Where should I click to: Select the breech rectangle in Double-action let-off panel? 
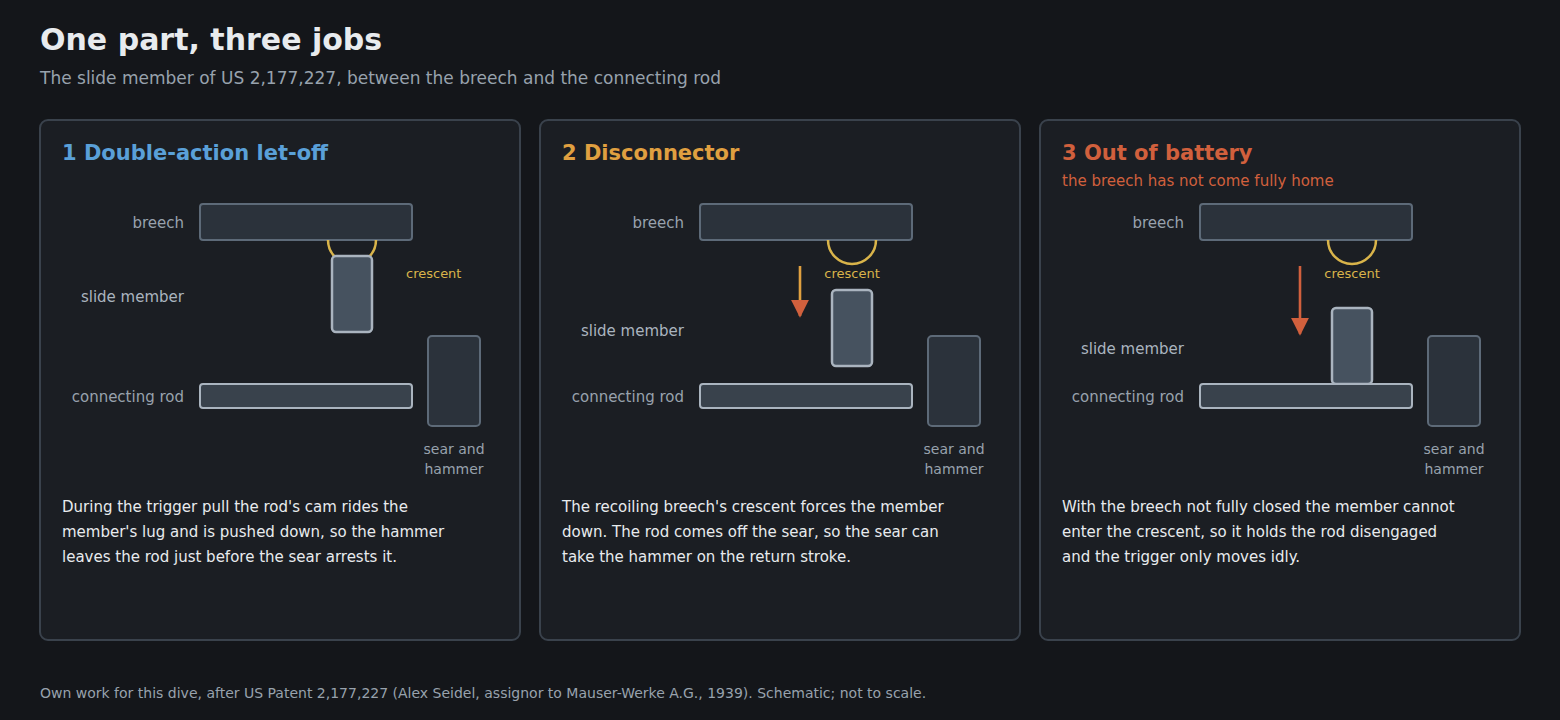click(x=306, y=222)
